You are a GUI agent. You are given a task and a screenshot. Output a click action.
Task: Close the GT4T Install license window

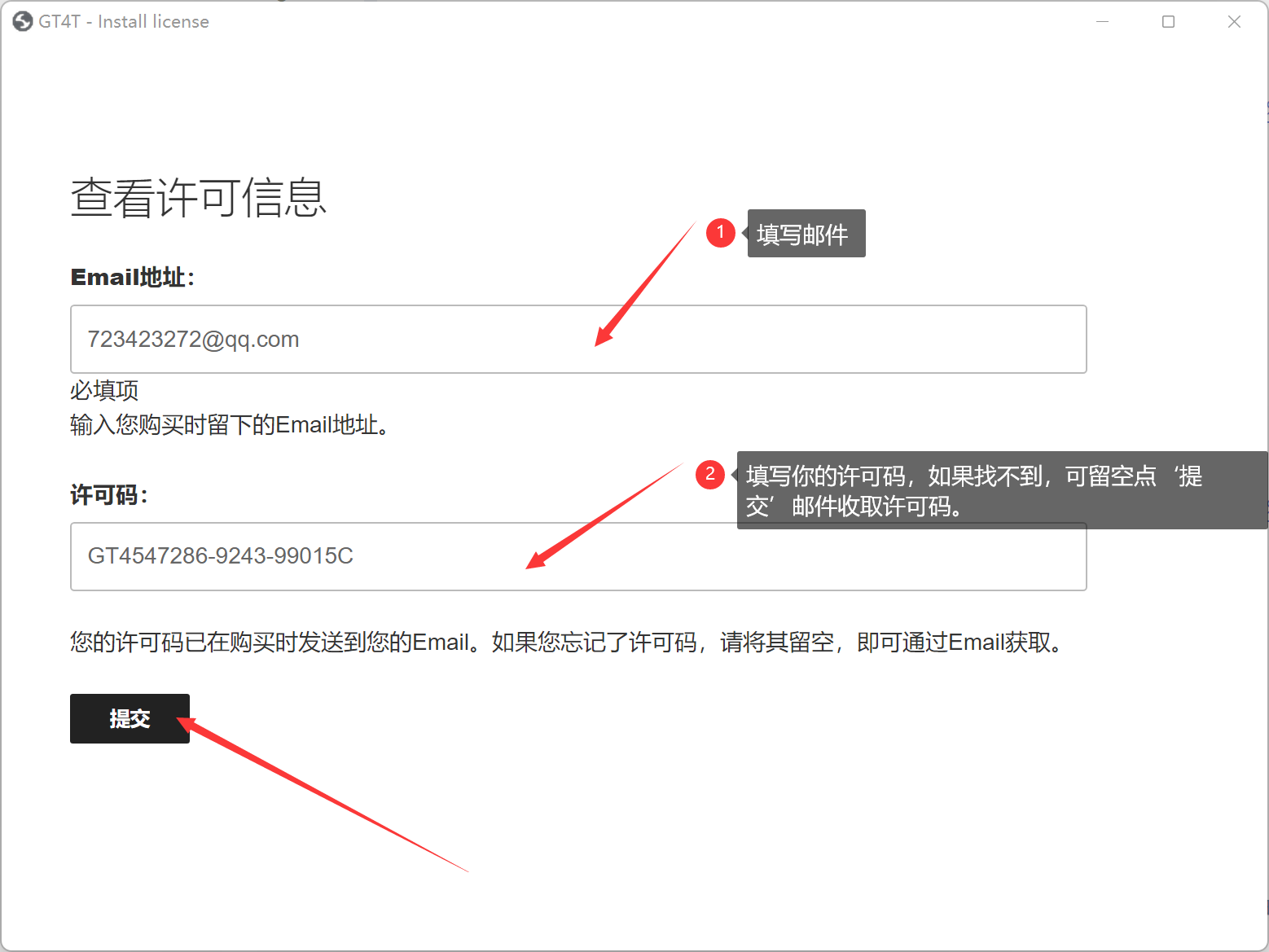(x=1234, y=21)
